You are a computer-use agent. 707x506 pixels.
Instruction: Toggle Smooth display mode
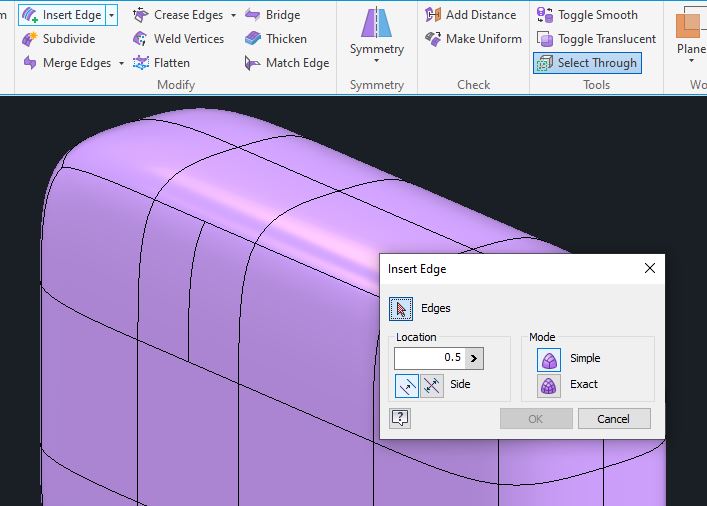tap(587, 15)
